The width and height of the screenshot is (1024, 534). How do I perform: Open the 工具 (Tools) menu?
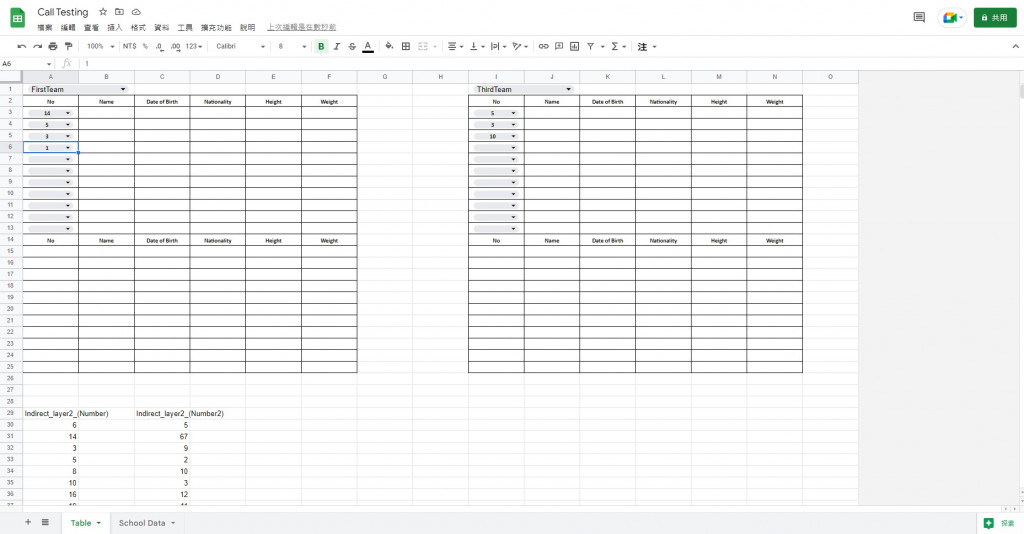click(185, 27)
